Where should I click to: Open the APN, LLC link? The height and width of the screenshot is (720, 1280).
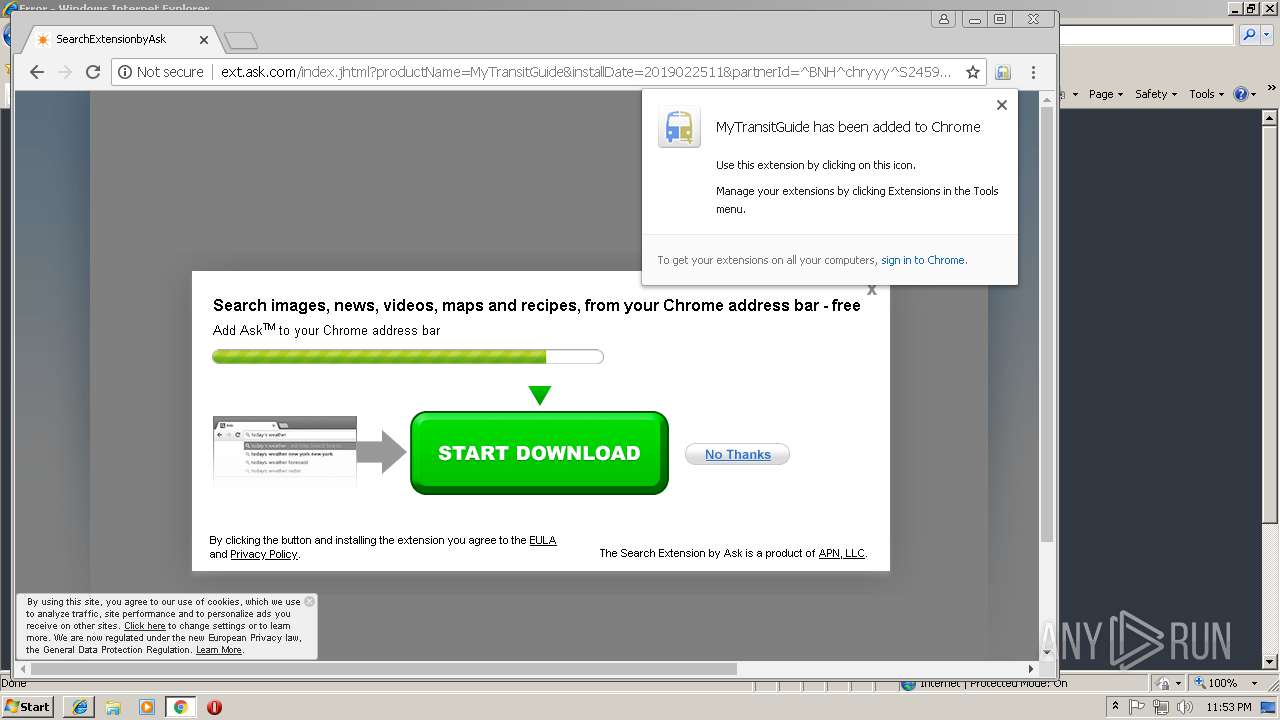coord(841,553)
